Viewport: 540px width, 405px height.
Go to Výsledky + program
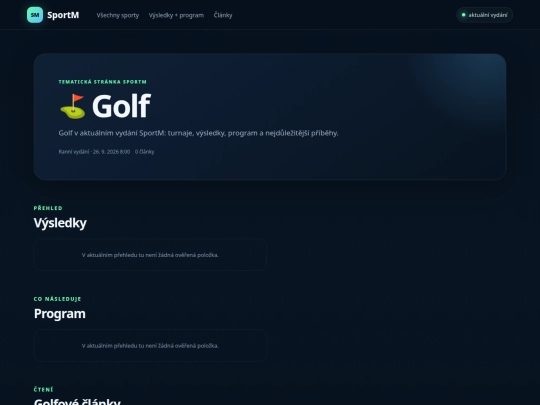point(176,15)
